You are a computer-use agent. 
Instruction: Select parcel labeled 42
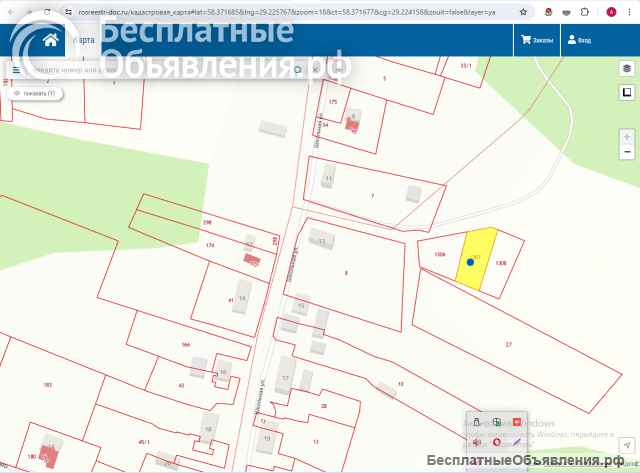click(182, 385)
